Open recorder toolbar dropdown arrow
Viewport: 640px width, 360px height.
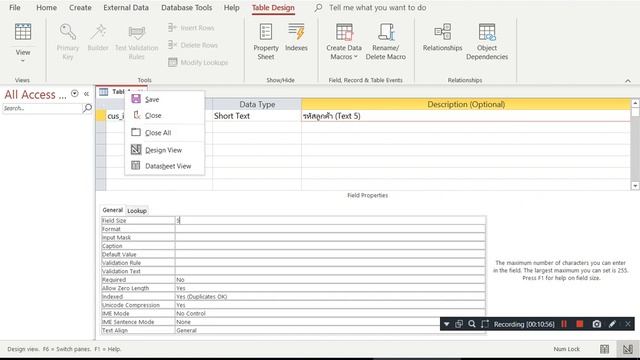pos(447,324)
